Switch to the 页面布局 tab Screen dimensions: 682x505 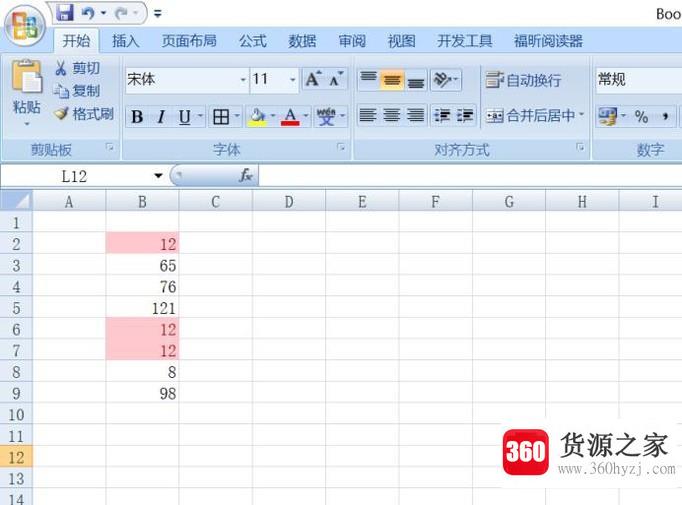[189, 41]
